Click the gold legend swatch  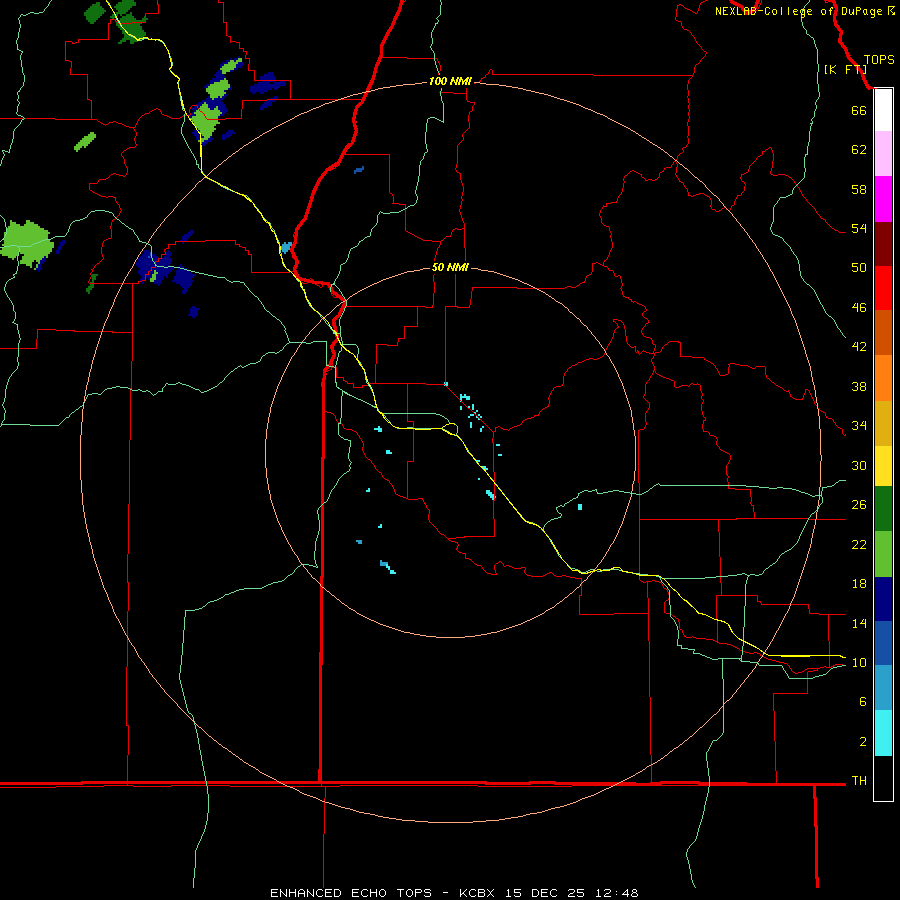(x=883, y=423)
